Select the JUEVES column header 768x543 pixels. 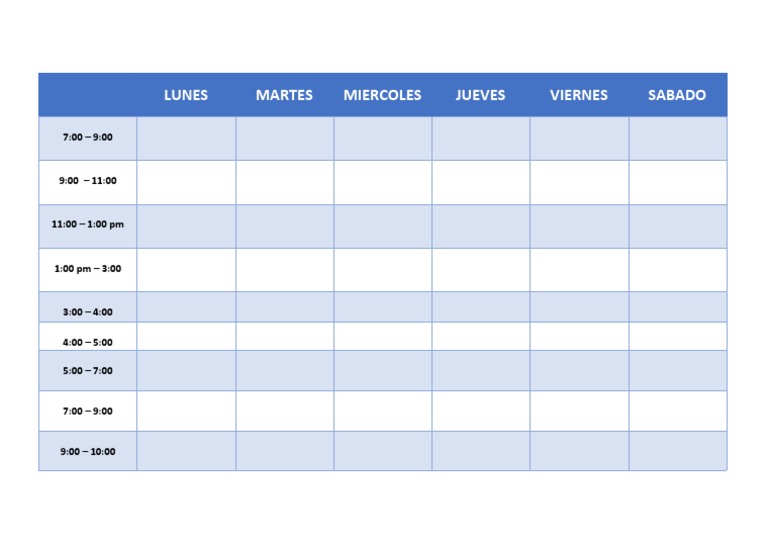(480, 95)
